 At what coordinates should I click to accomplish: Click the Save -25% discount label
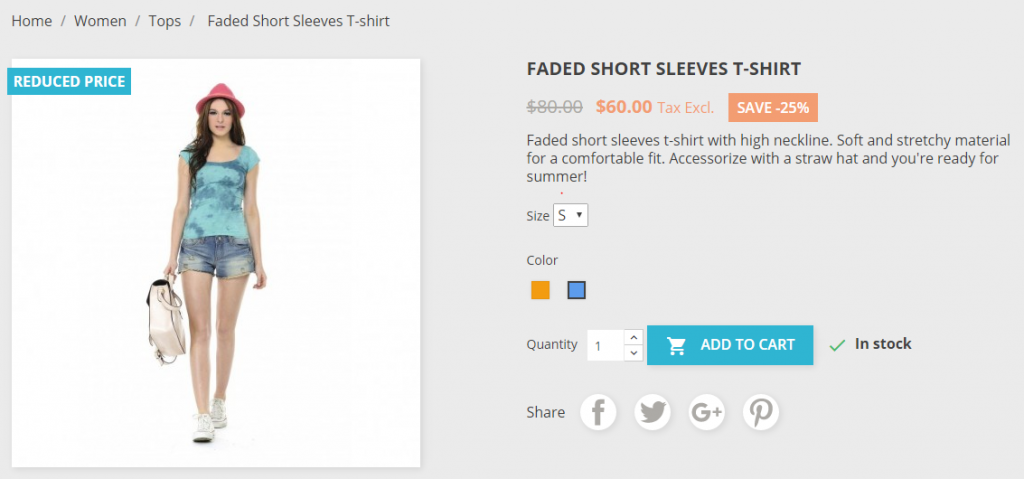772,107
